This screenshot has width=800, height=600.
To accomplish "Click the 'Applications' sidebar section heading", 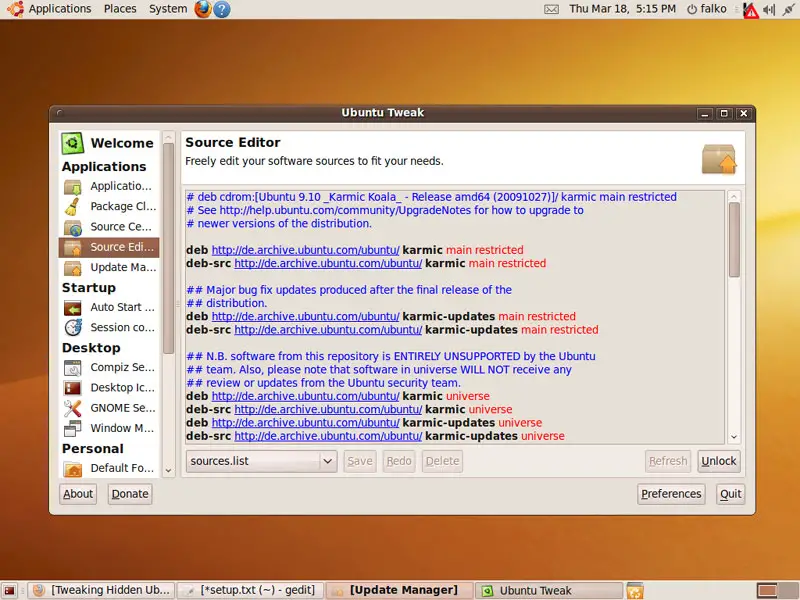I will [104, 167].
